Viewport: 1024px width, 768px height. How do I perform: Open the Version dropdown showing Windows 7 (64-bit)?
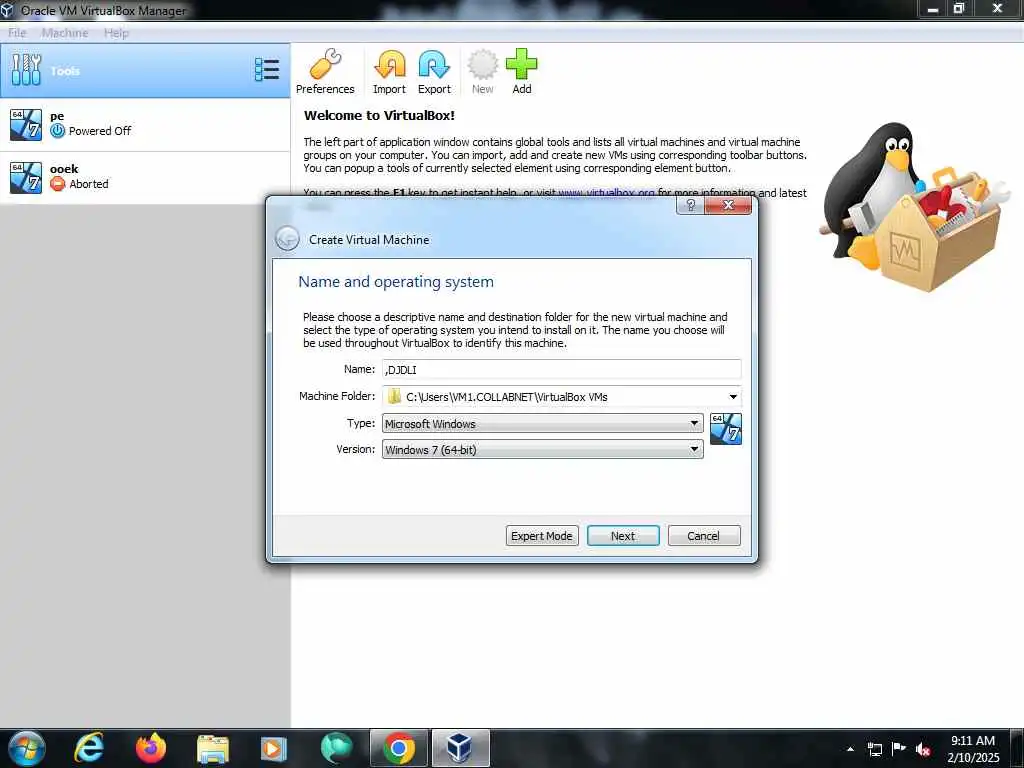pyautogui.click(x=542, y=449)
